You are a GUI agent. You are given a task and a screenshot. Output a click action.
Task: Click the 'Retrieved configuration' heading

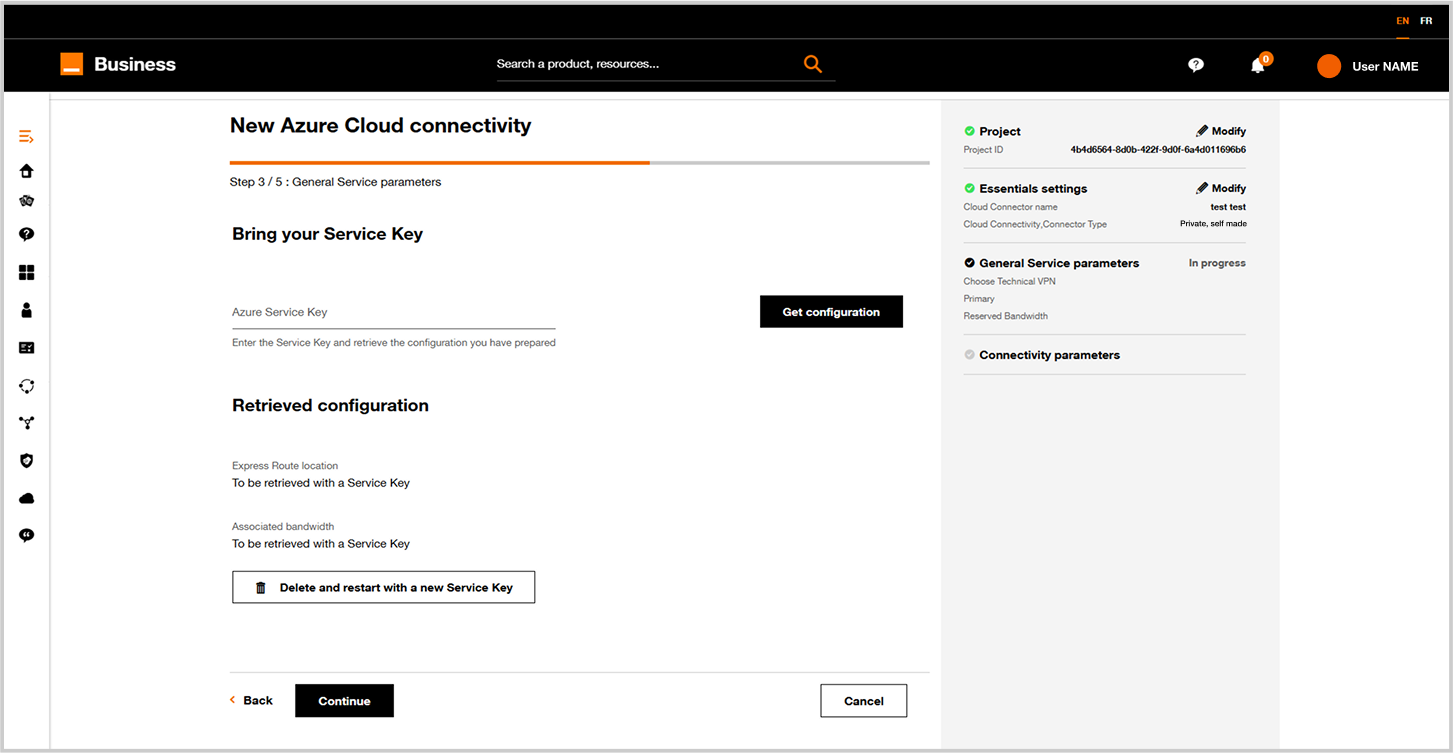coord(330,405)
